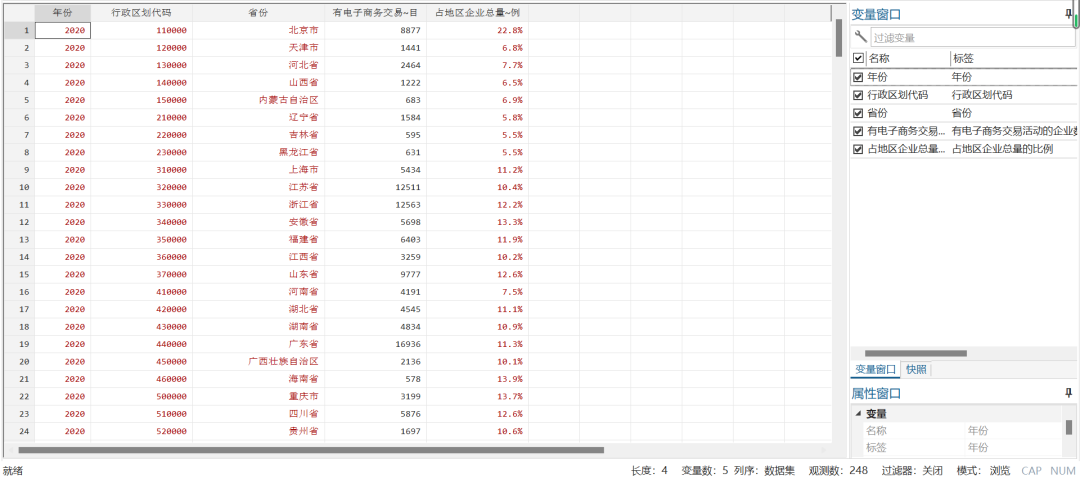Screen dimensions: 1080x478
Task: Click the 过滤器: 关闭 status entry
Action: 912,470
